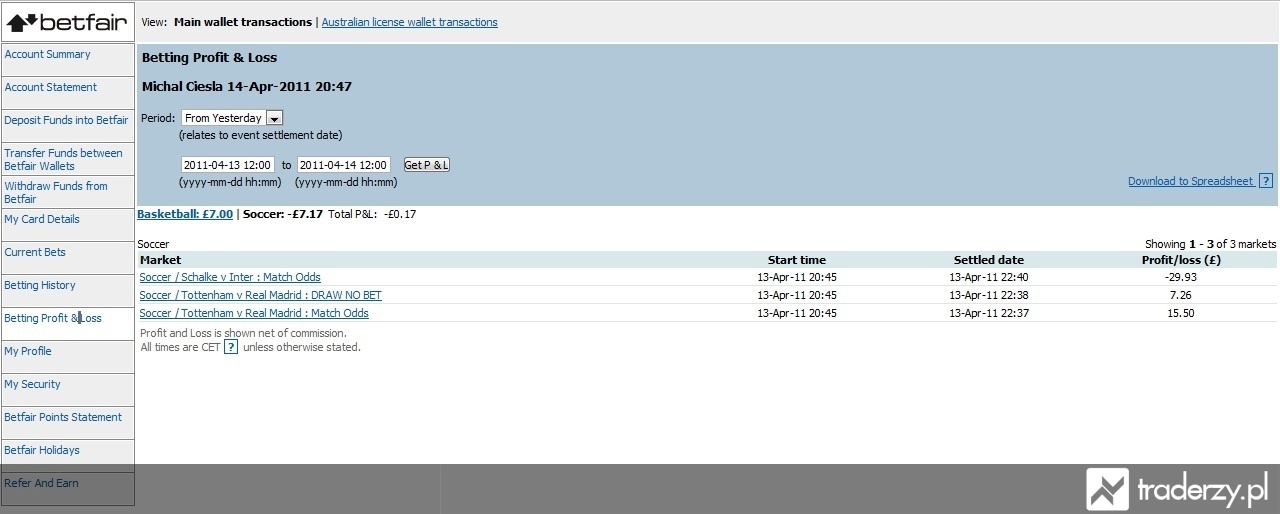Viewport: 1280px width, 514px height.
Task: Go to Account Statement
Action: pos(50,87)
